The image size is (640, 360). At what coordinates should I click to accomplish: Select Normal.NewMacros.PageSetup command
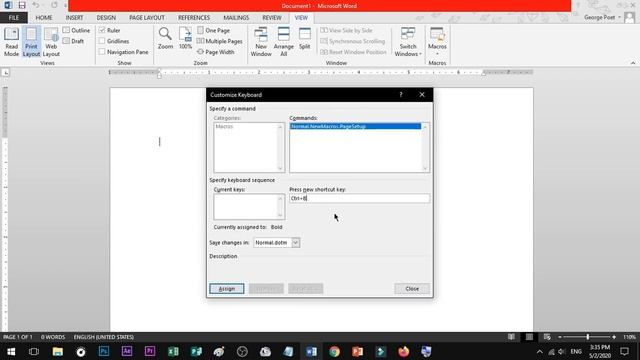tap(355, 126)
